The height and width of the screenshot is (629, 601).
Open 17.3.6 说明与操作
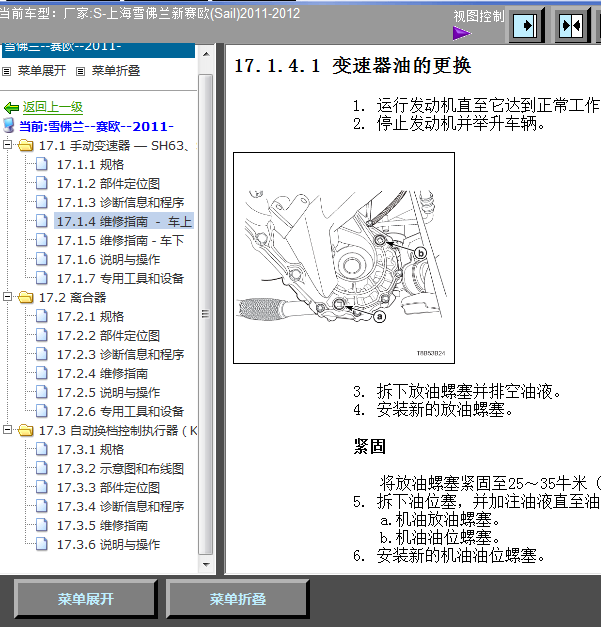108,544
